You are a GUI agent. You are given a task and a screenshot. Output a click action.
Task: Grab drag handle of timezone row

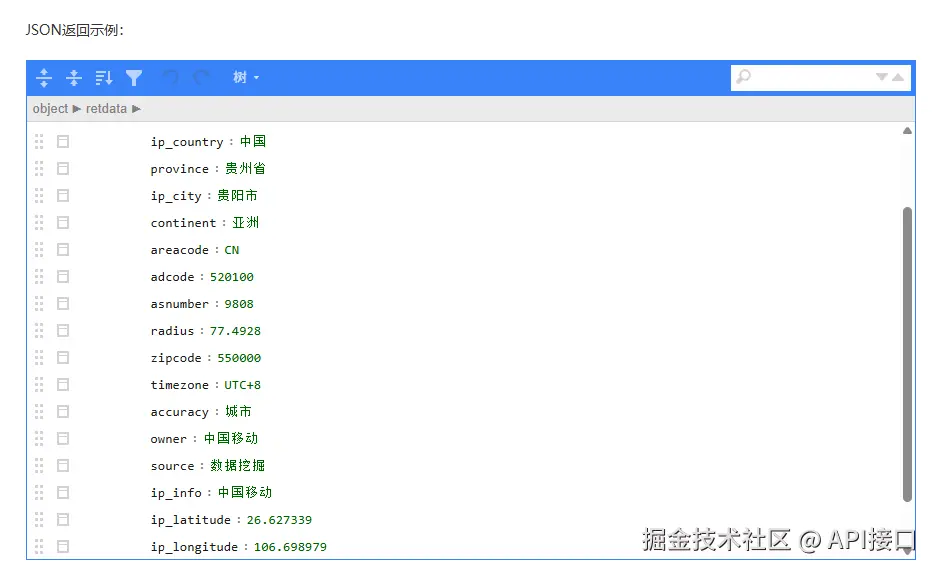39,385
